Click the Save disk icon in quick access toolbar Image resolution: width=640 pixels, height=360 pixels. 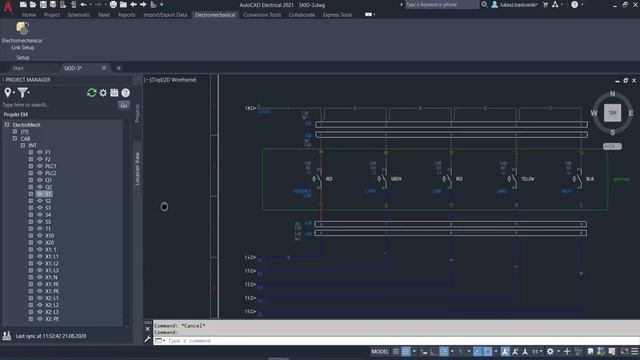[43, 4]
